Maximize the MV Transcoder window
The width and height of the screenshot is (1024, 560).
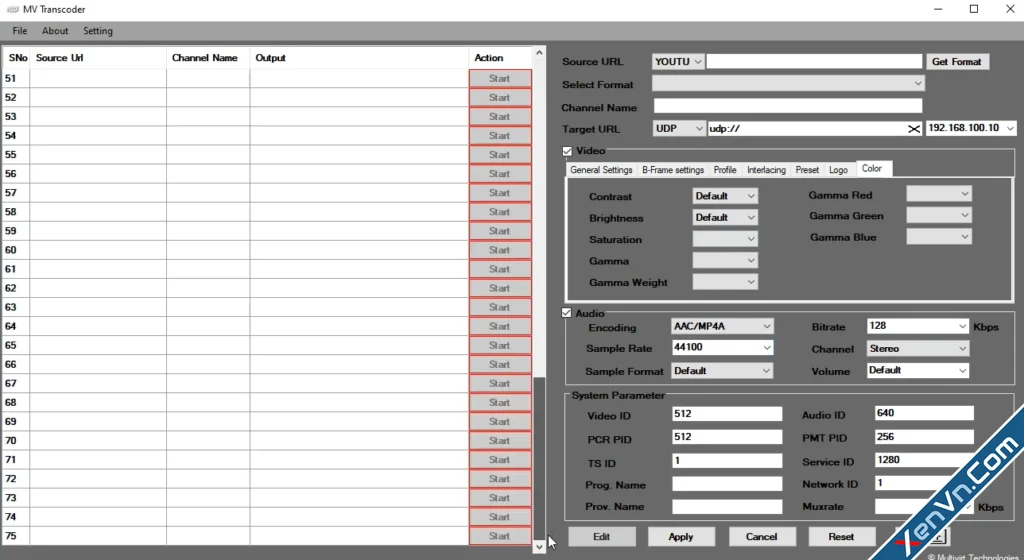974,9
